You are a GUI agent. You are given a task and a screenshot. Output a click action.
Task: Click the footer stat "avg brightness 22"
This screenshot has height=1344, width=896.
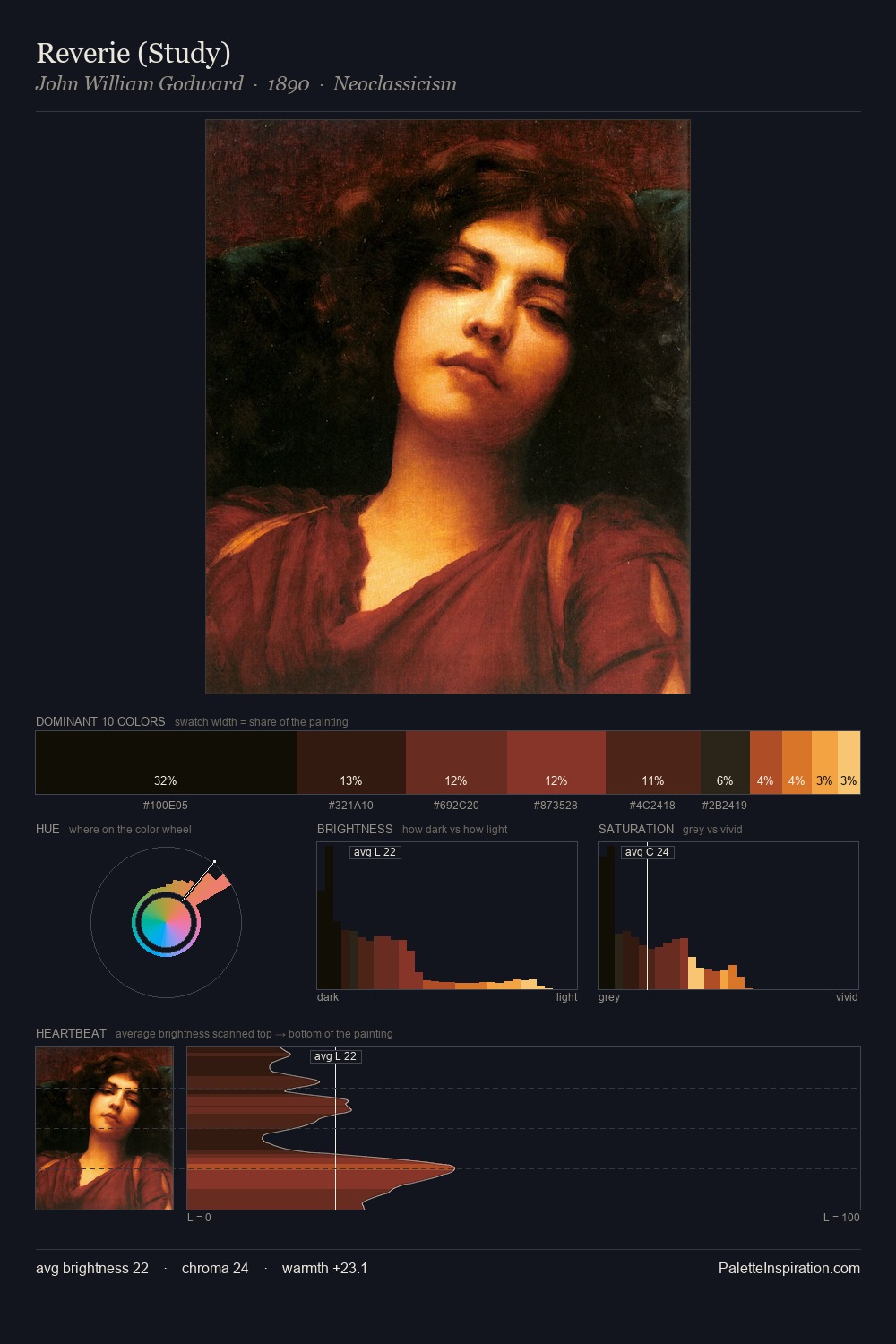click(92, 1268)
